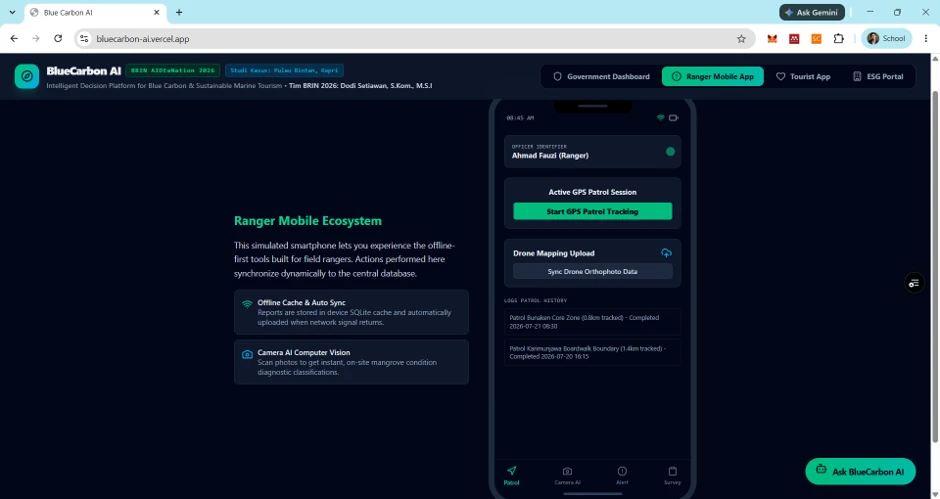940x499 pixels.
Task: Open the Extensions puzzle menu
Action: (839, 38)
